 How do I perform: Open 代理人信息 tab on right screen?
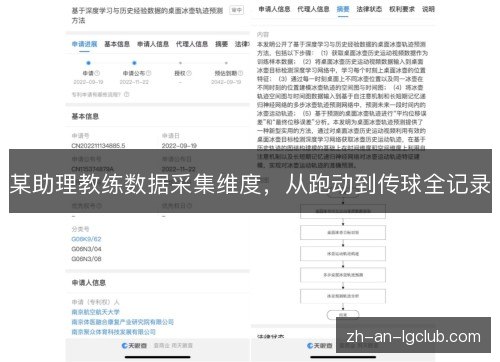coord(313,9)
